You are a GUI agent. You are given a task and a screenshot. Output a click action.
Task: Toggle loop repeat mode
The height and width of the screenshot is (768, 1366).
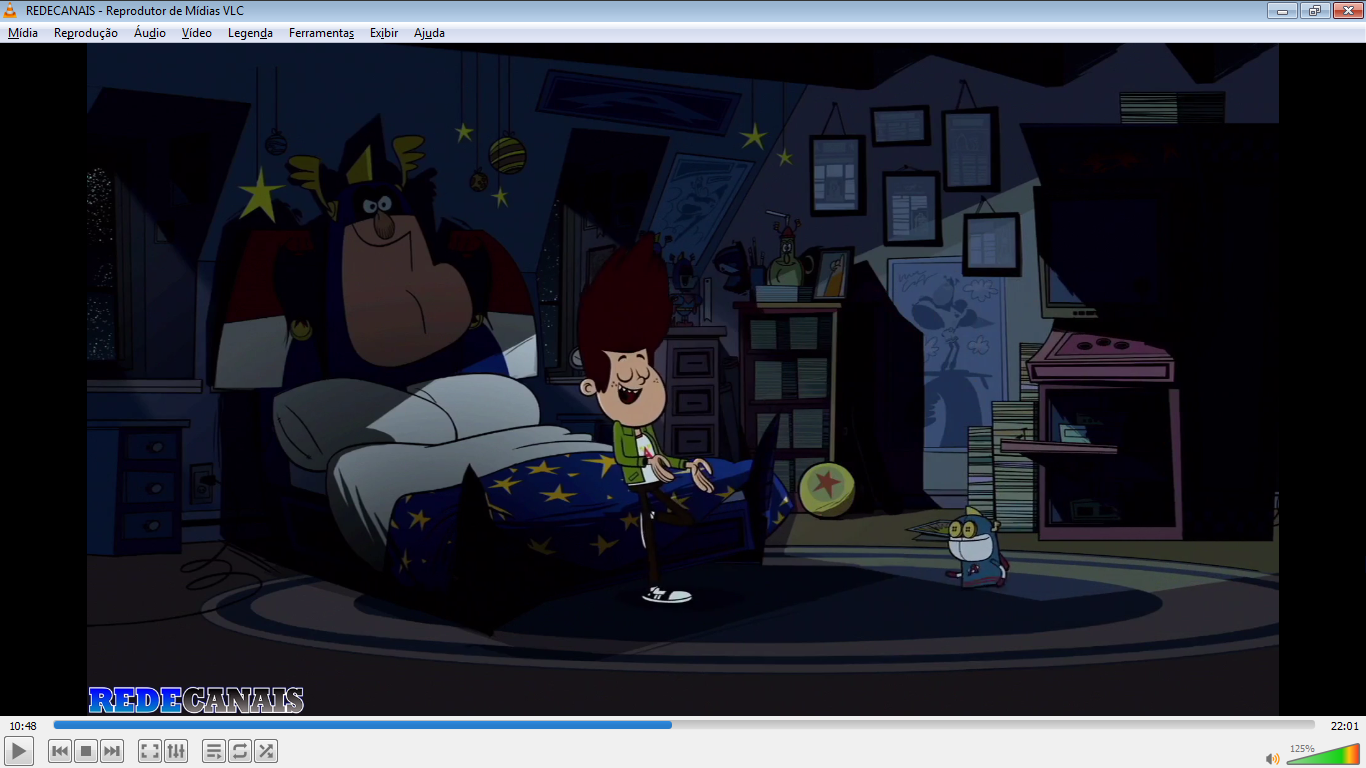(x=240, y=751)
